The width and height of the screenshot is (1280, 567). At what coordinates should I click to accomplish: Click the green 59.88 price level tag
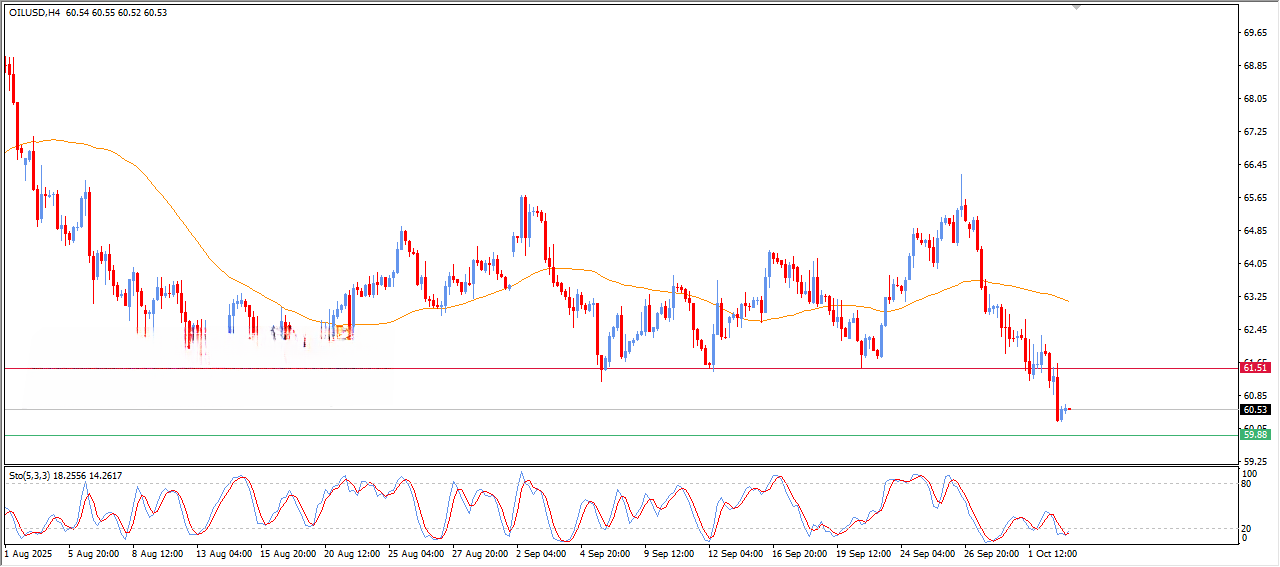pyautogui.click(x=1254, y=434)
